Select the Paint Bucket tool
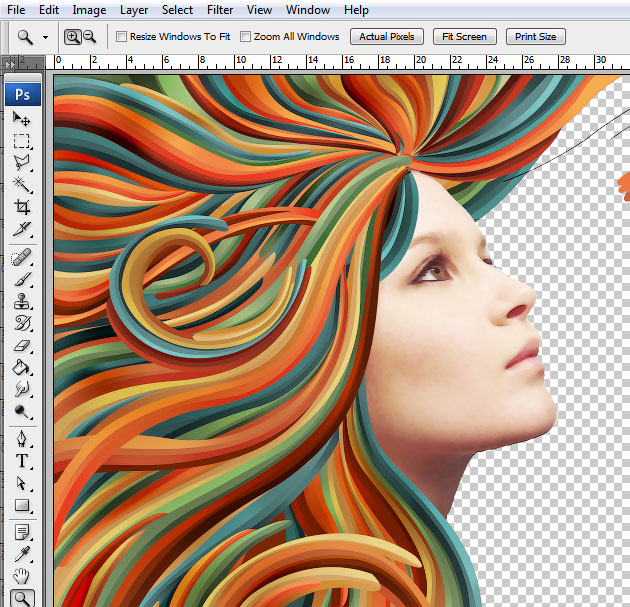Image resolution: width=630 pixels, height=607 pixels. pyautogui.click(x=22, y=367)
